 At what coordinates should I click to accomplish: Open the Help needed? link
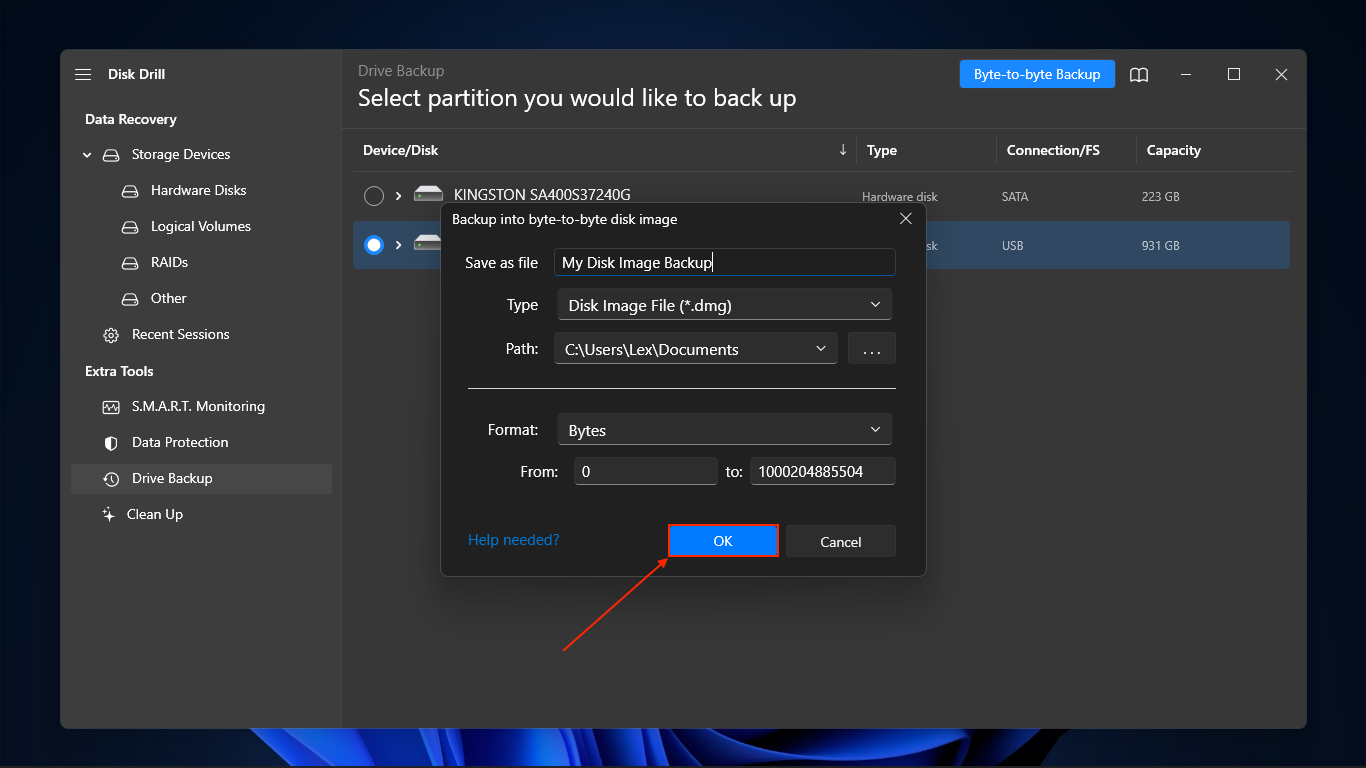pos(514,540)
